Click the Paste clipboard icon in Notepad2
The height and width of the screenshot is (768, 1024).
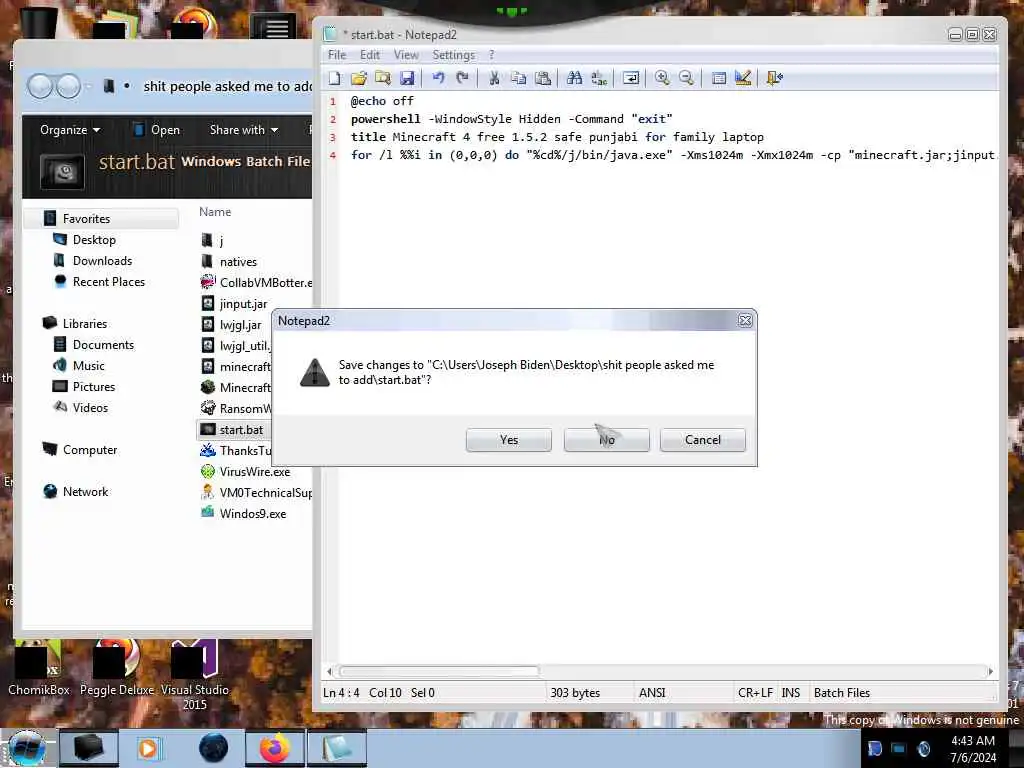(x=543, y=78)
